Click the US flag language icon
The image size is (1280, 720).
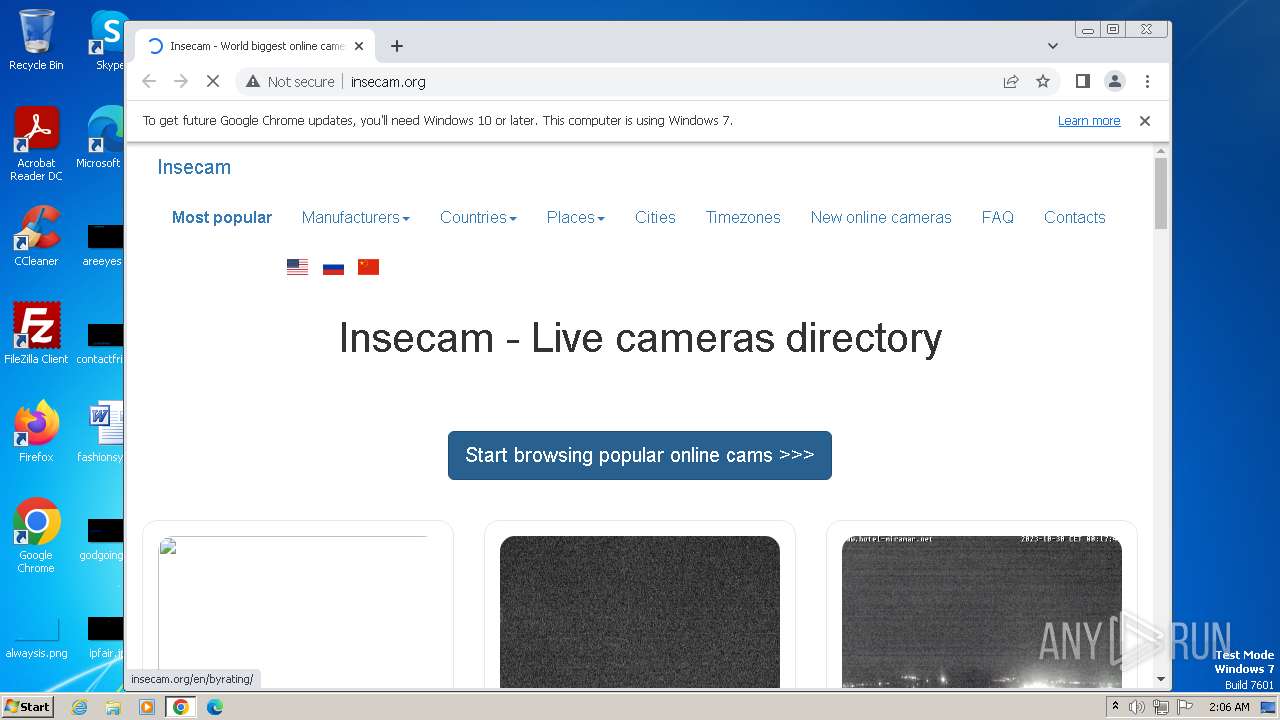coord(297,267)
